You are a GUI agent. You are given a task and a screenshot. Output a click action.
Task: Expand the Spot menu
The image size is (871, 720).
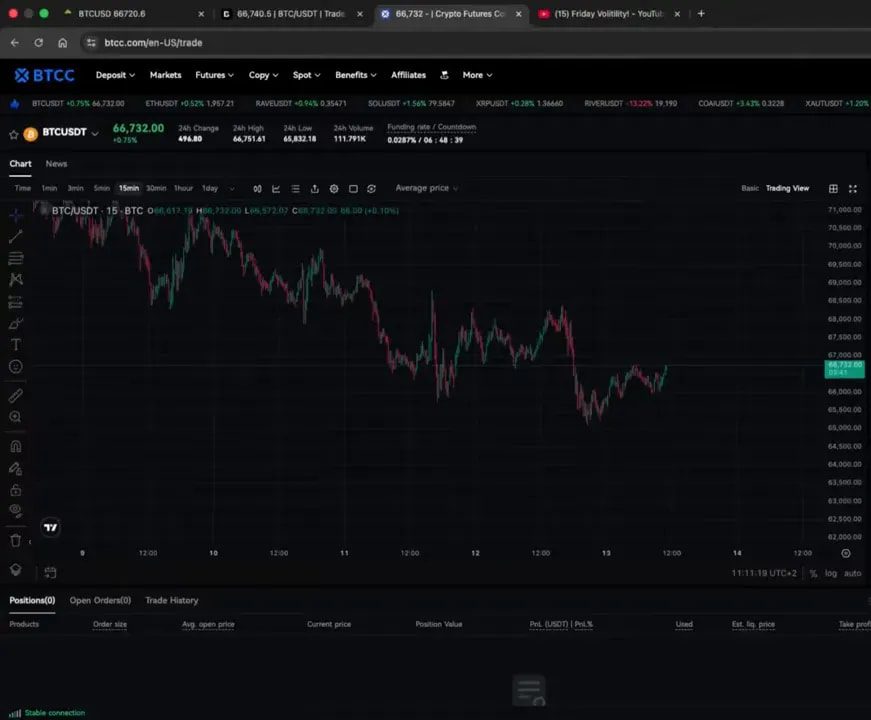click(307, 75)
